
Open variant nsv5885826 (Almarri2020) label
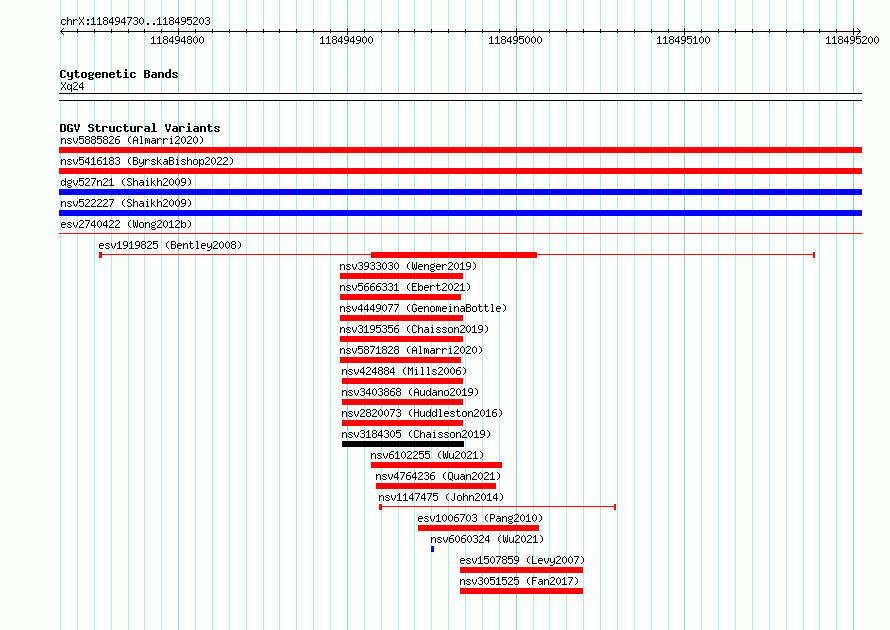point(132,140)
